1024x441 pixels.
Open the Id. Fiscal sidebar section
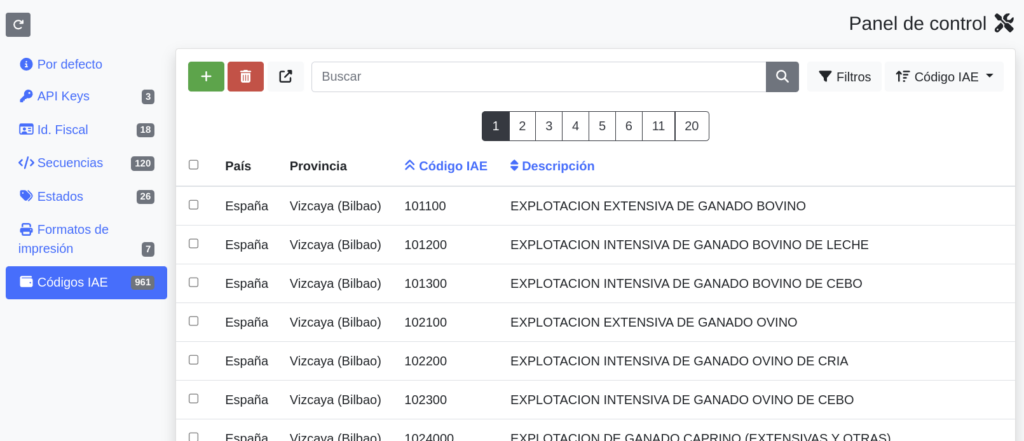62,130
